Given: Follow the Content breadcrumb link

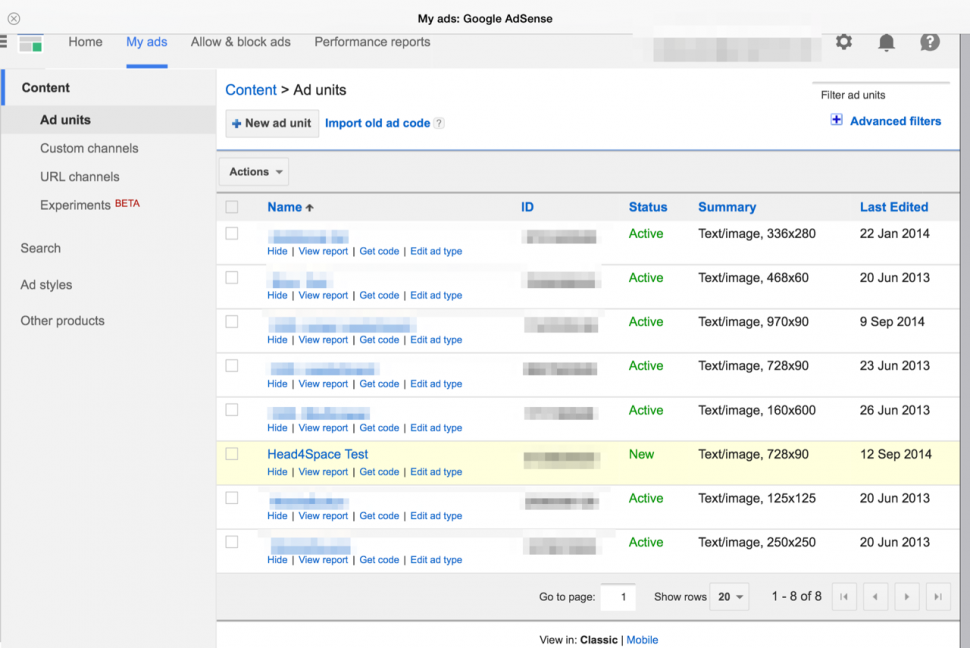Looking at the screenshot, I should click(x=251, y=90).
